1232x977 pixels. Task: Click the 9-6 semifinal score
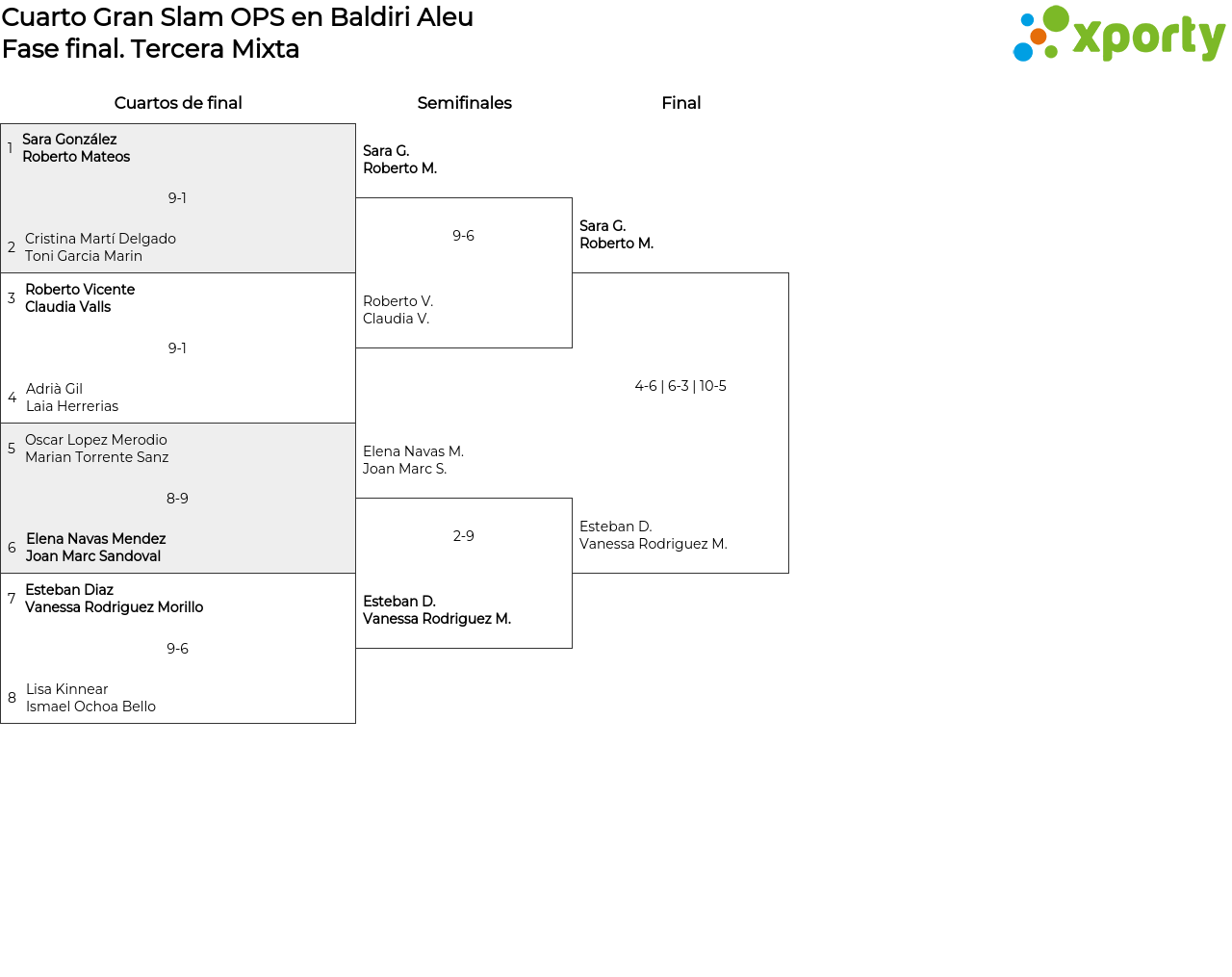(463, 236)
